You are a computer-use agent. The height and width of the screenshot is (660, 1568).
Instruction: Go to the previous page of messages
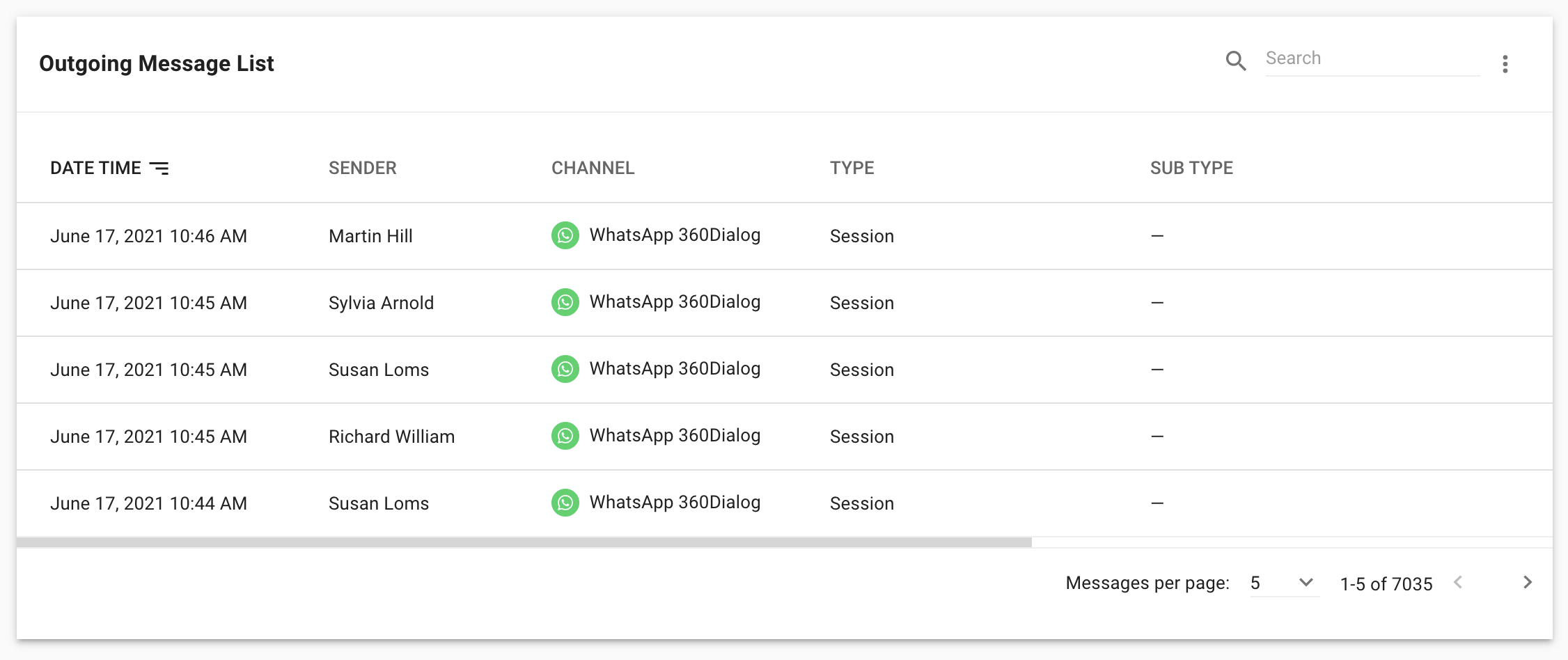[x=1459, y=583]
